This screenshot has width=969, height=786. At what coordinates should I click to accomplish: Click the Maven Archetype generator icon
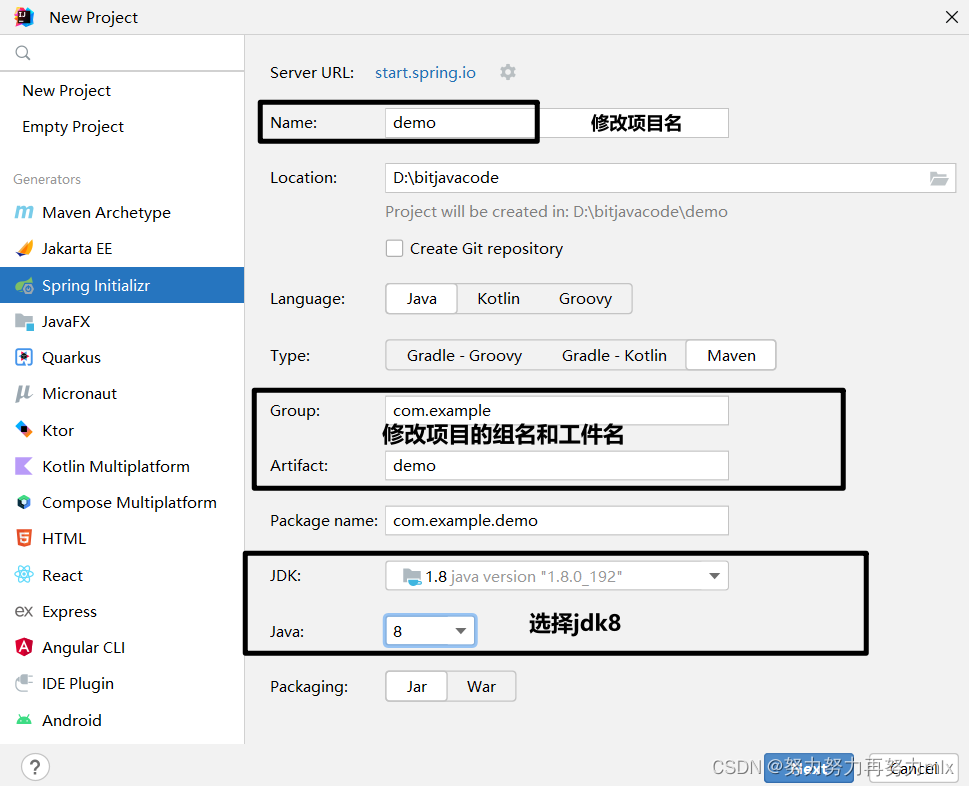24,213
